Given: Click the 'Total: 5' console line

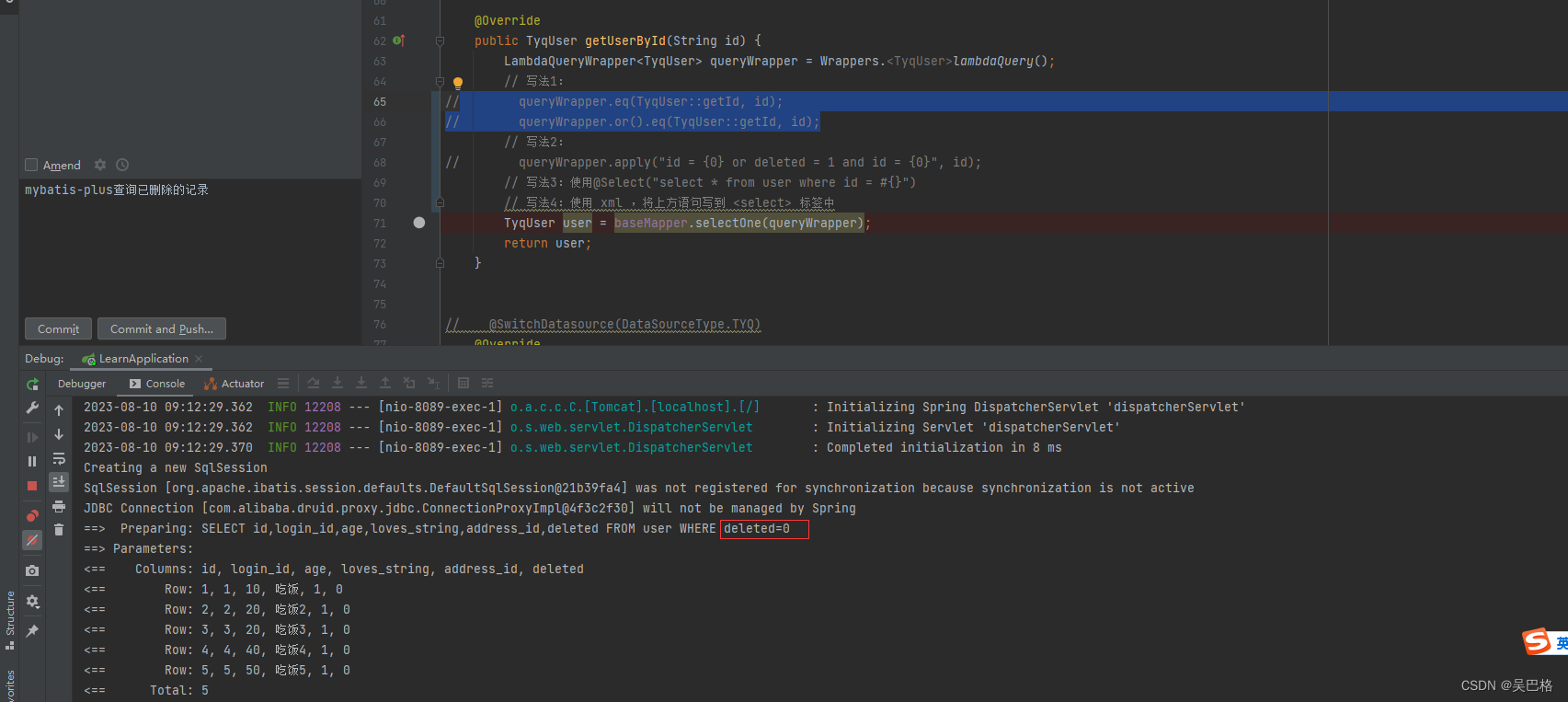Looking at the screenshot, I should point(179,690).
